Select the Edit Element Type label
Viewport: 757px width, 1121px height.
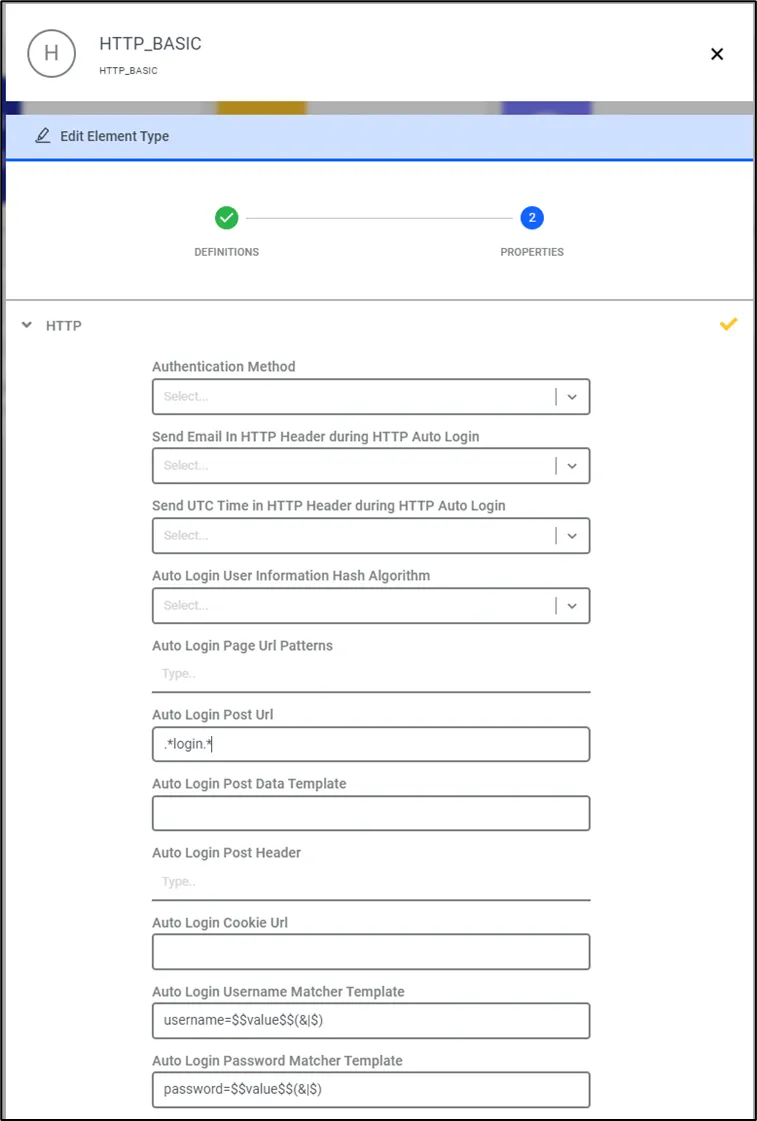click(114, 136)
